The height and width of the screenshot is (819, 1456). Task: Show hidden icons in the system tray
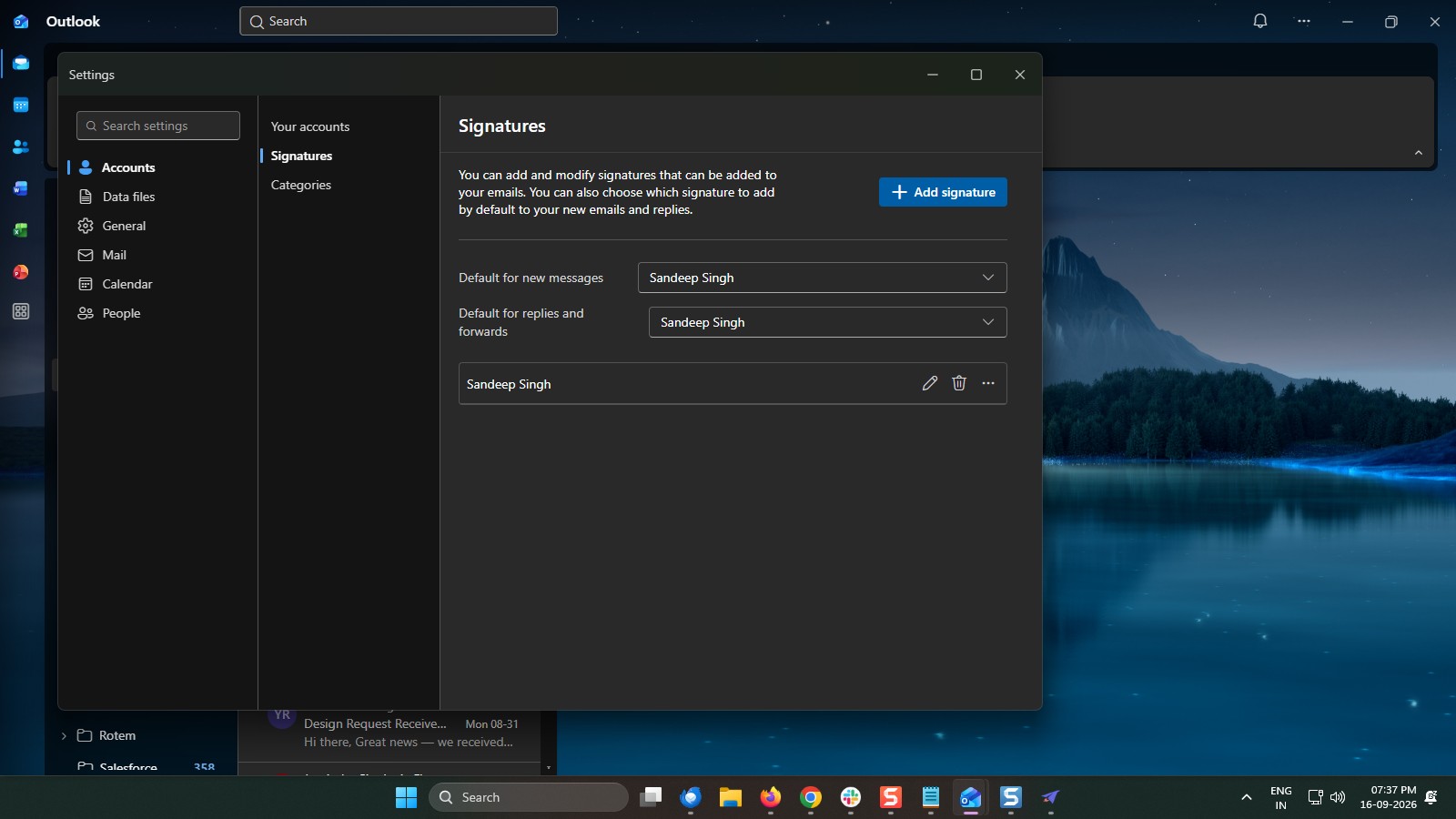point(1246,797)
